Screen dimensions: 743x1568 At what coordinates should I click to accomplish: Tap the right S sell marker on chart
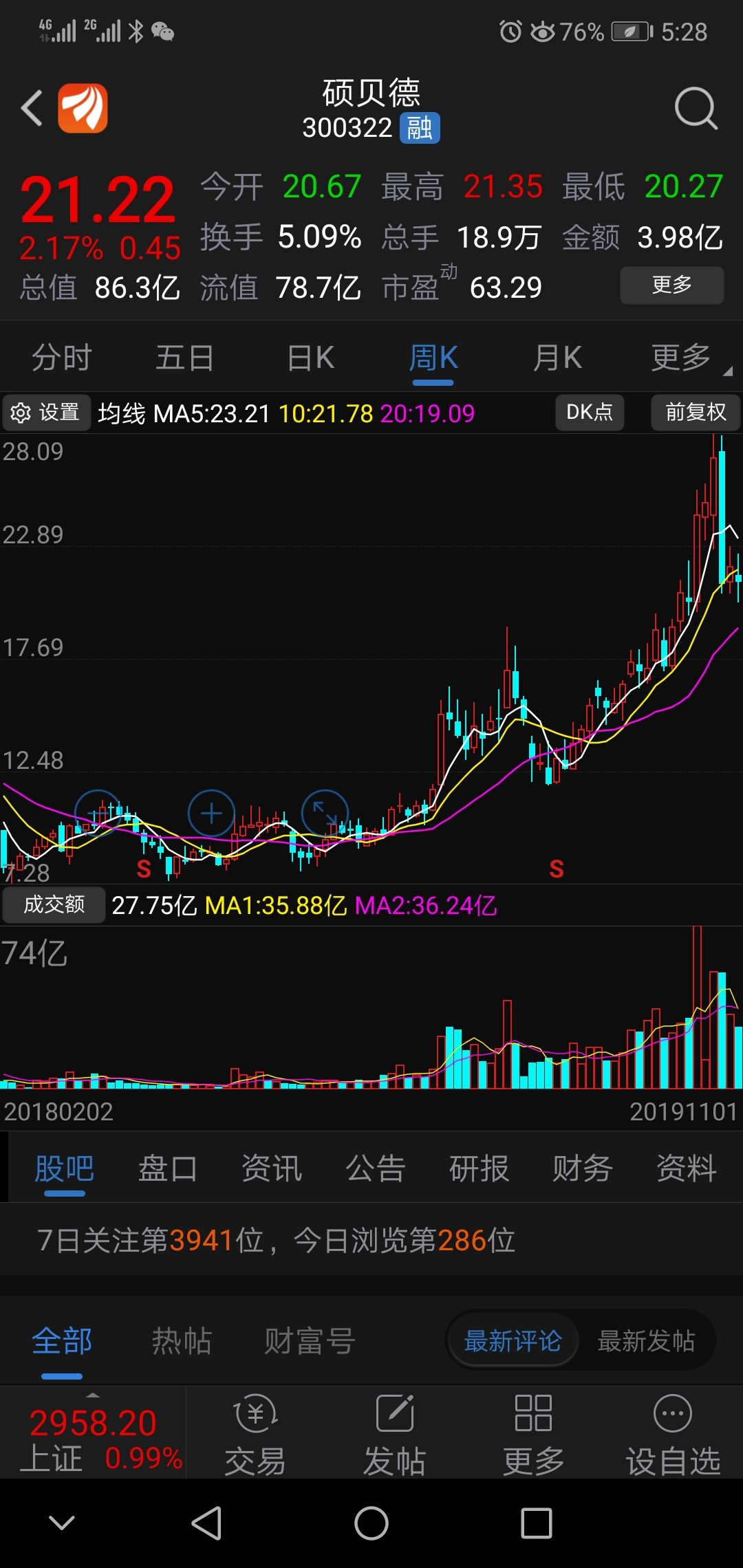(557, 869)
